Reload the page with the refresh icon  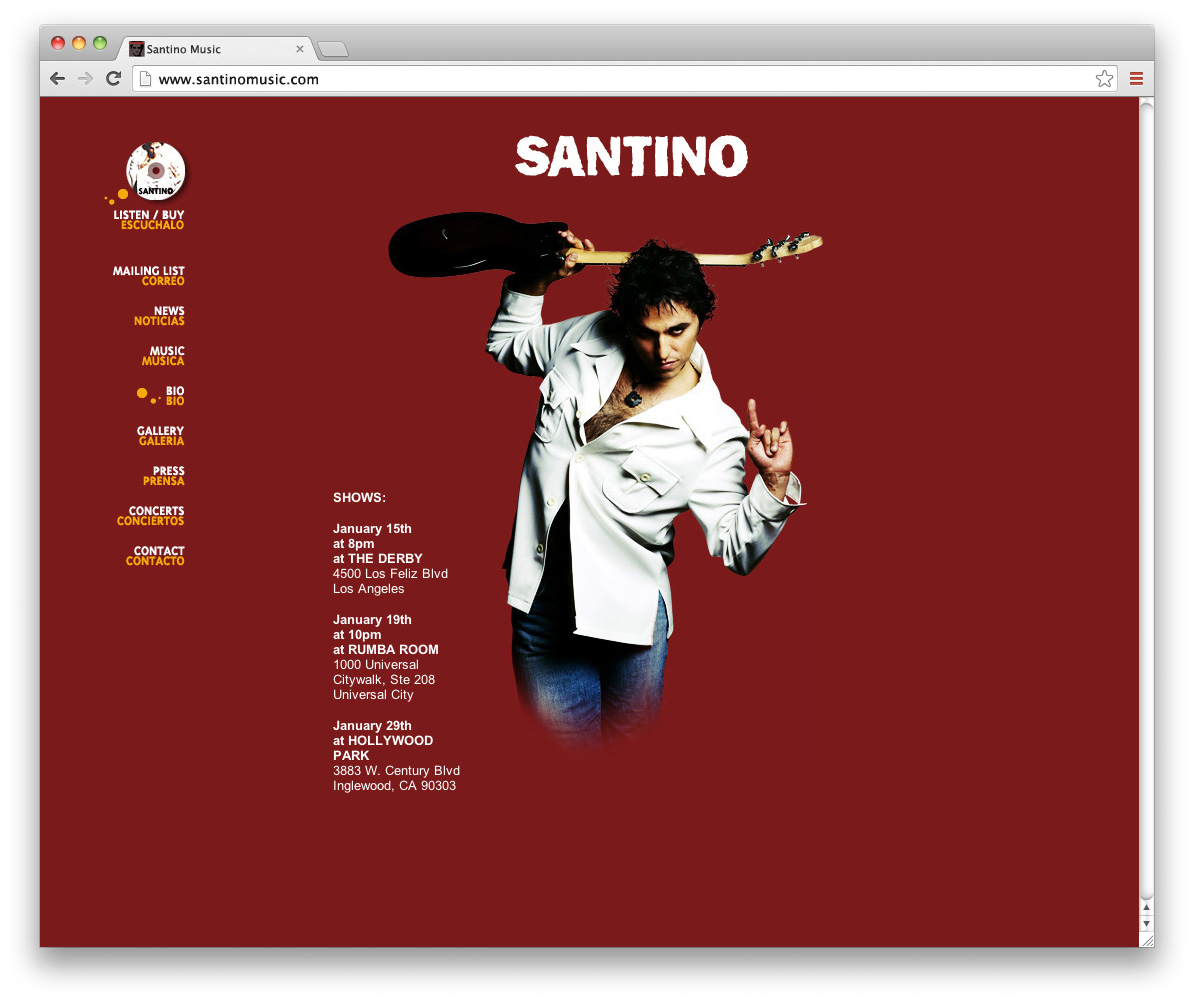[x=113, y=78]
